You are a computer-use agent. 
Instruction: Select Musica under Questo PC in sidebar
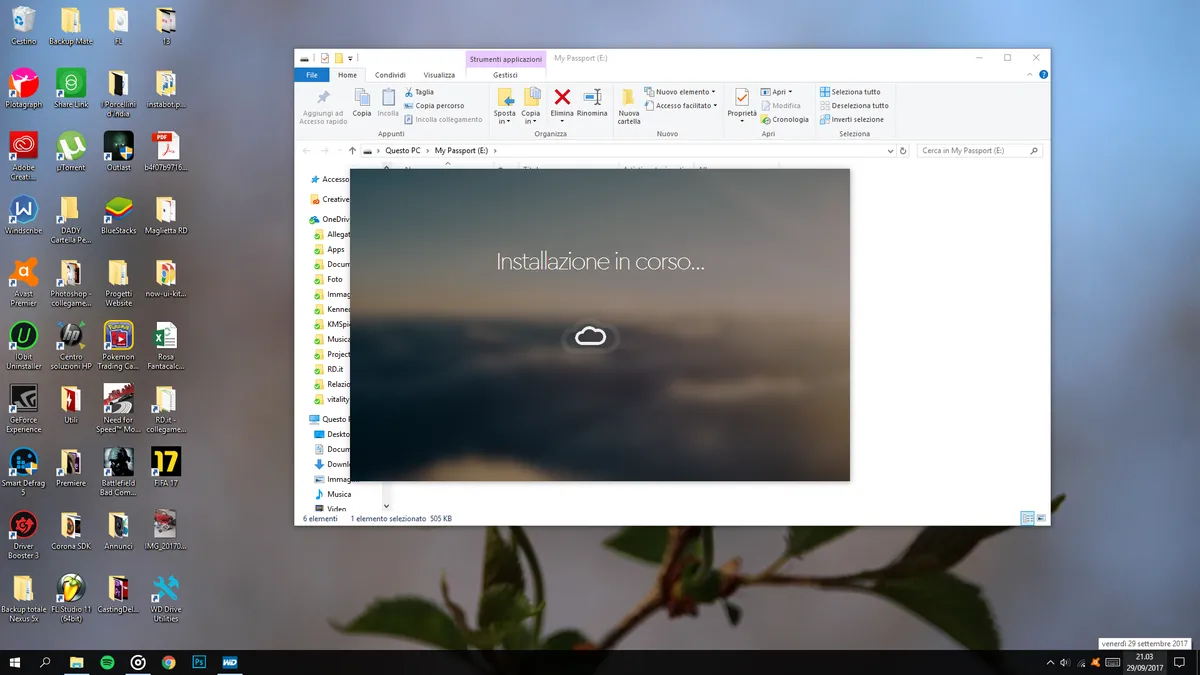point(332,494)
